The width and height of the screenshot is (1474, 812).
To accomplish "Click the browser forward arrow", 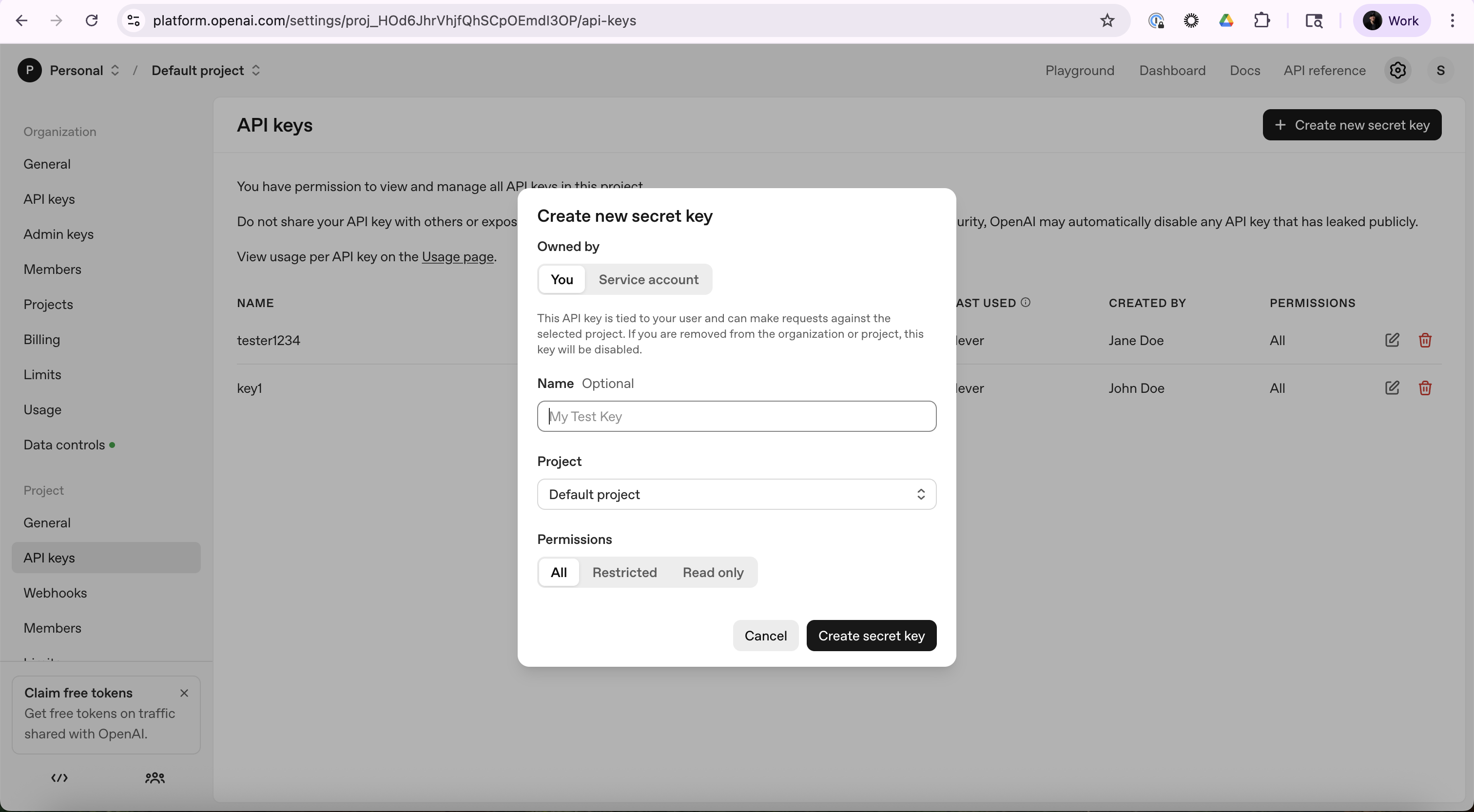I will [56, 20].
